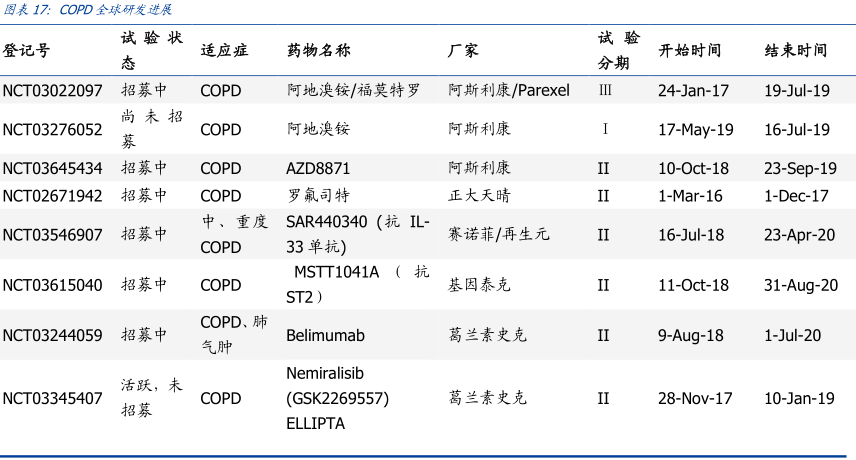This screenshot has height=460, width=856.
Task: Open trial NCT03645434
Action: click(52, 168)
